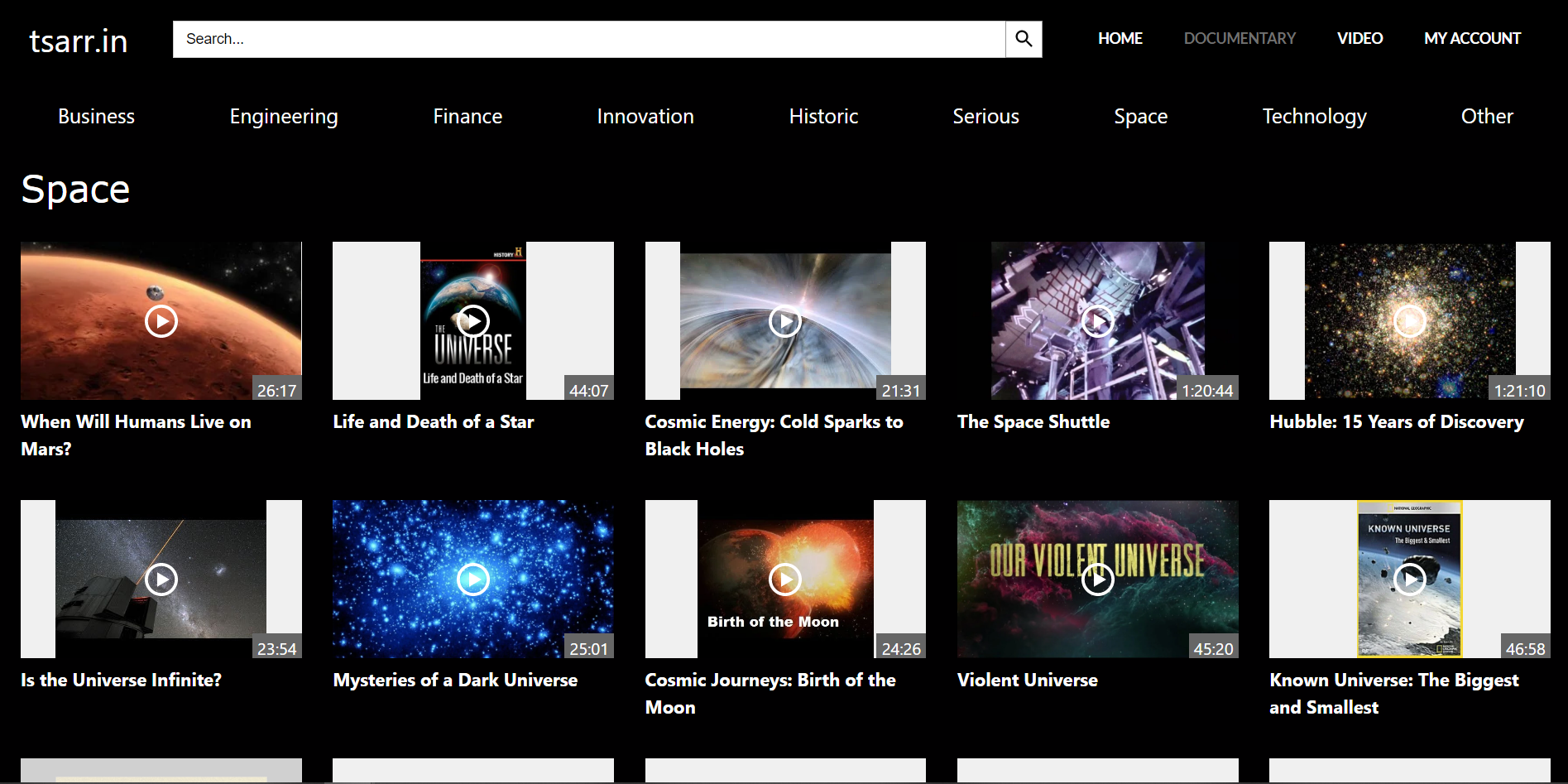
Task: Open 'When Will Humans Live on Mars?' title link
Action: (x=136, y=435)
